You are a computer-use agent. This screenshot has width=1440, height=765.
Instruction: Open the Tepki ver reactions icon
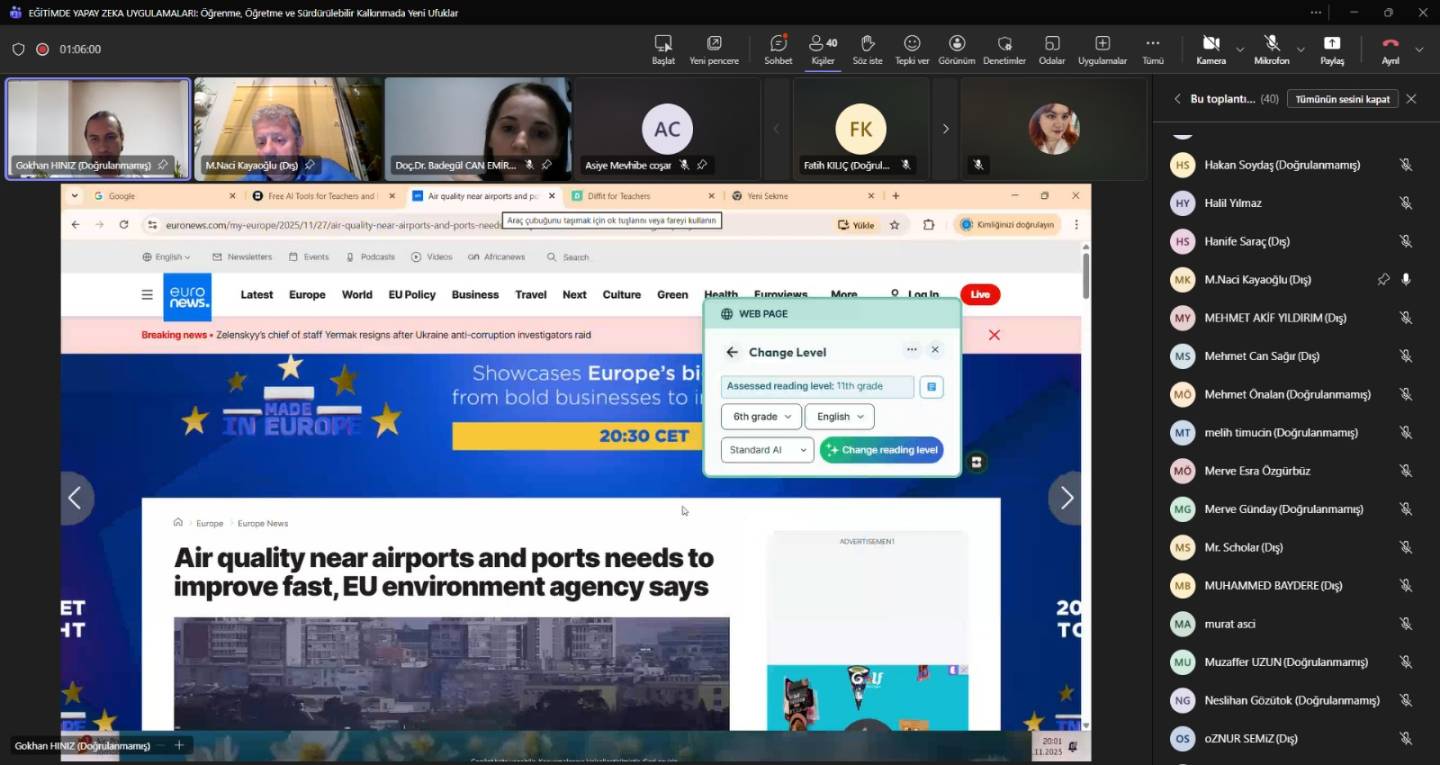coord(911,44)
